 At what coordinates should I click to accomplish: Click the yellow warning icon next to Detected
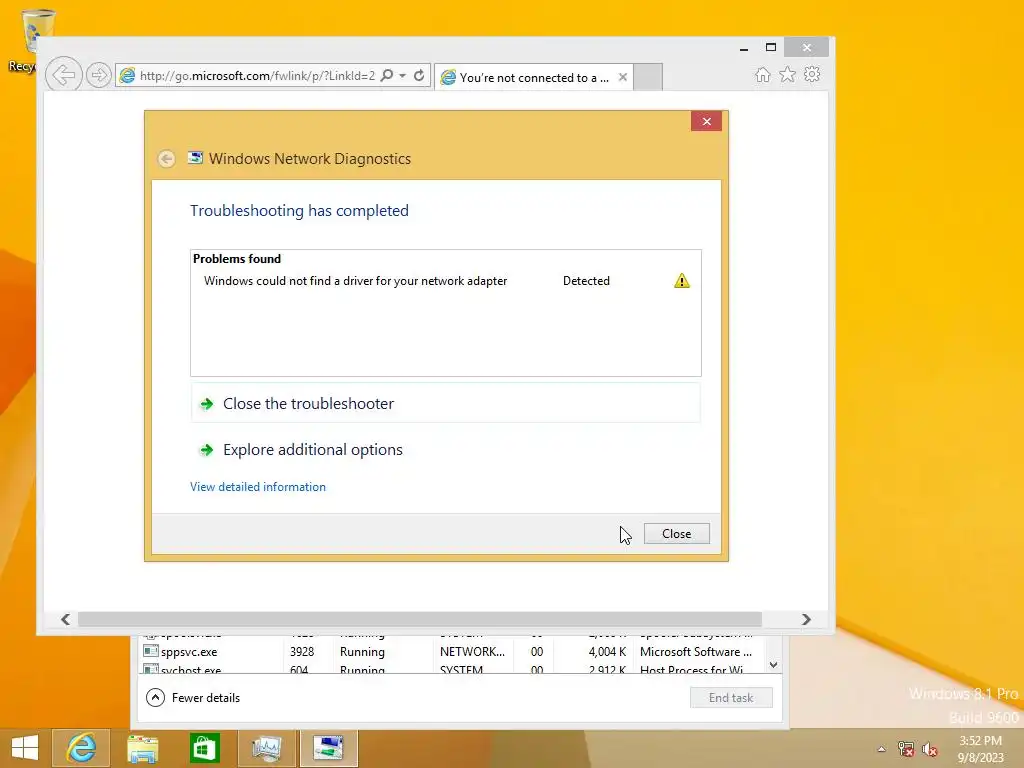coord(682,281)
